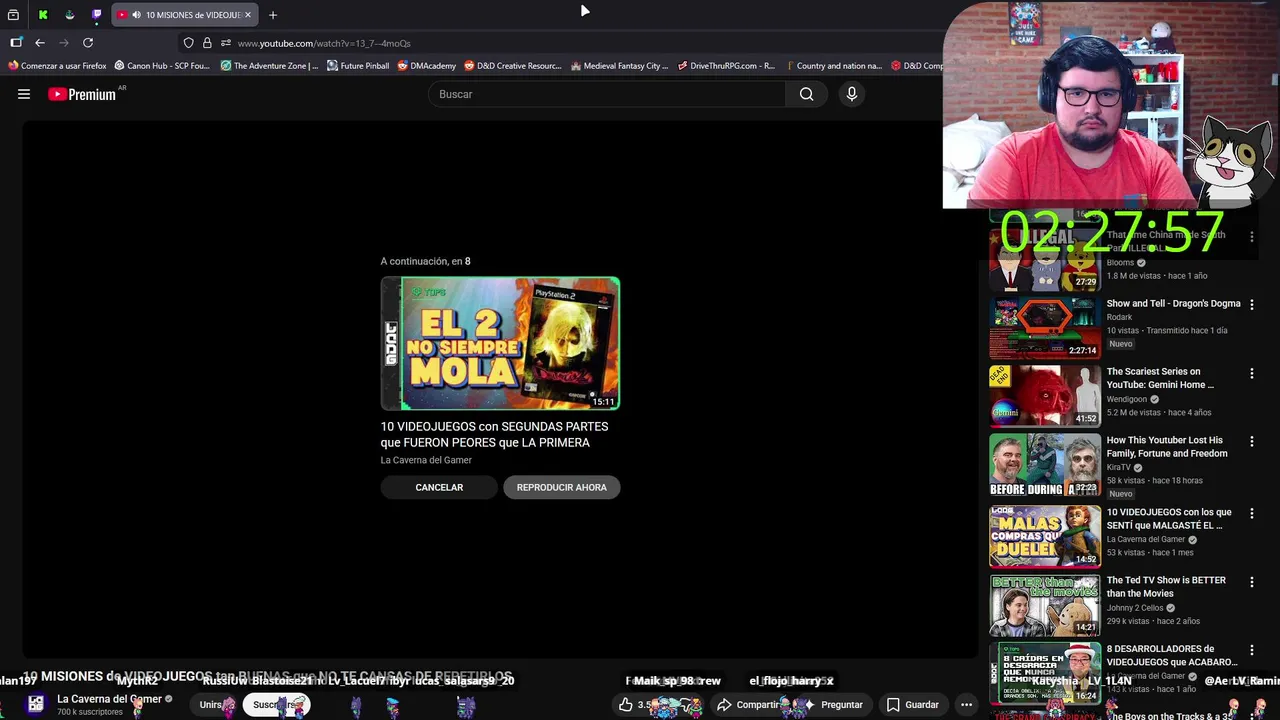Open Medieval Fantasy City bookmark

(x=619, y=66)
